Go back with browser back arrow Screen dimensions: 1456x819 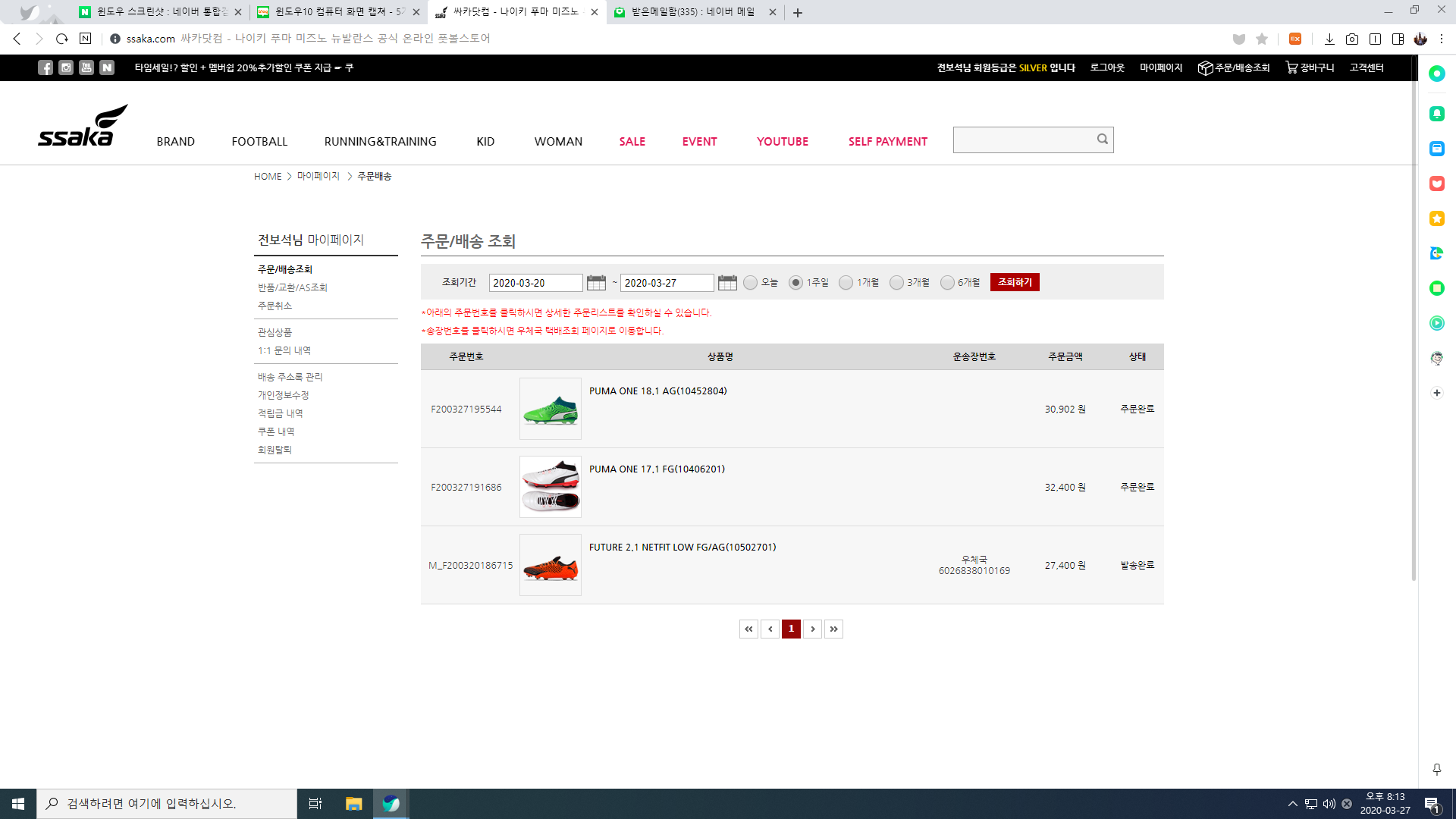(17, 39)
